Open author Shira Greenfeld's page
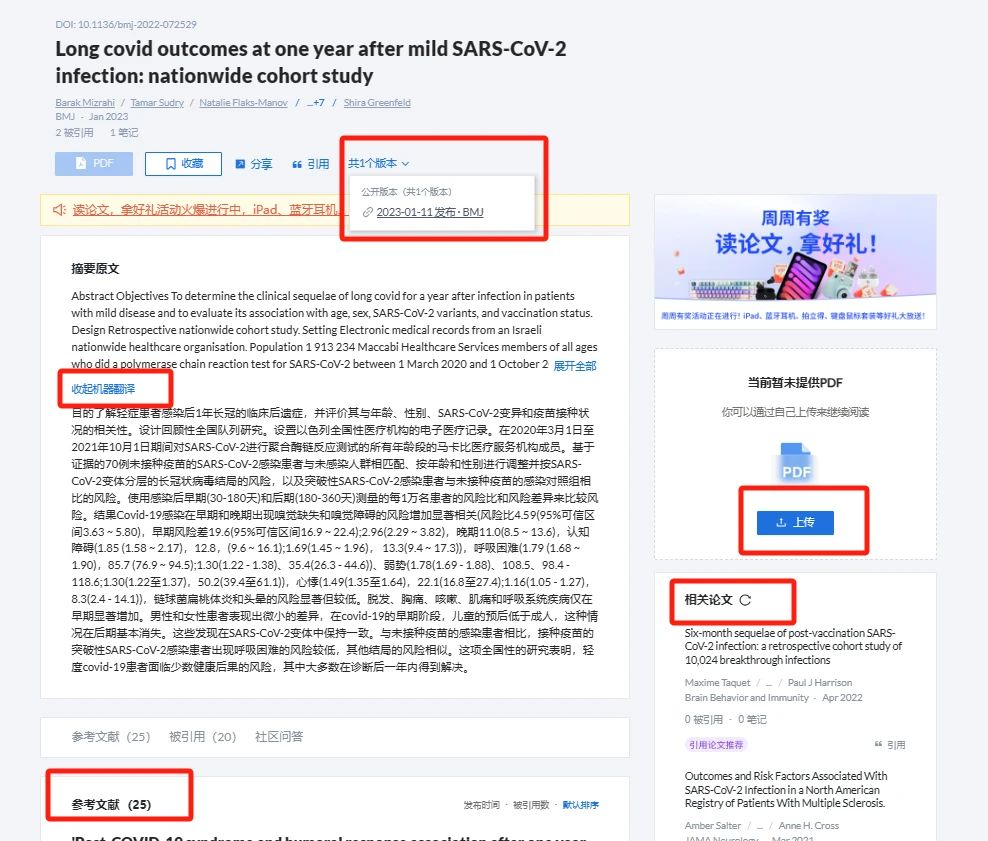 pos(377,103)
